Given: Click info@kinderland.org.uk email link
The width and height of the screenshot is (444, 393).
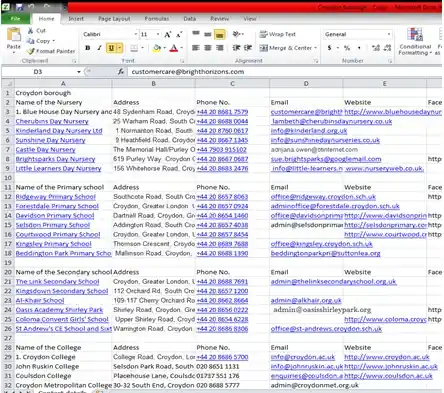Looking at the screenshot, I should tap(309, 131).
